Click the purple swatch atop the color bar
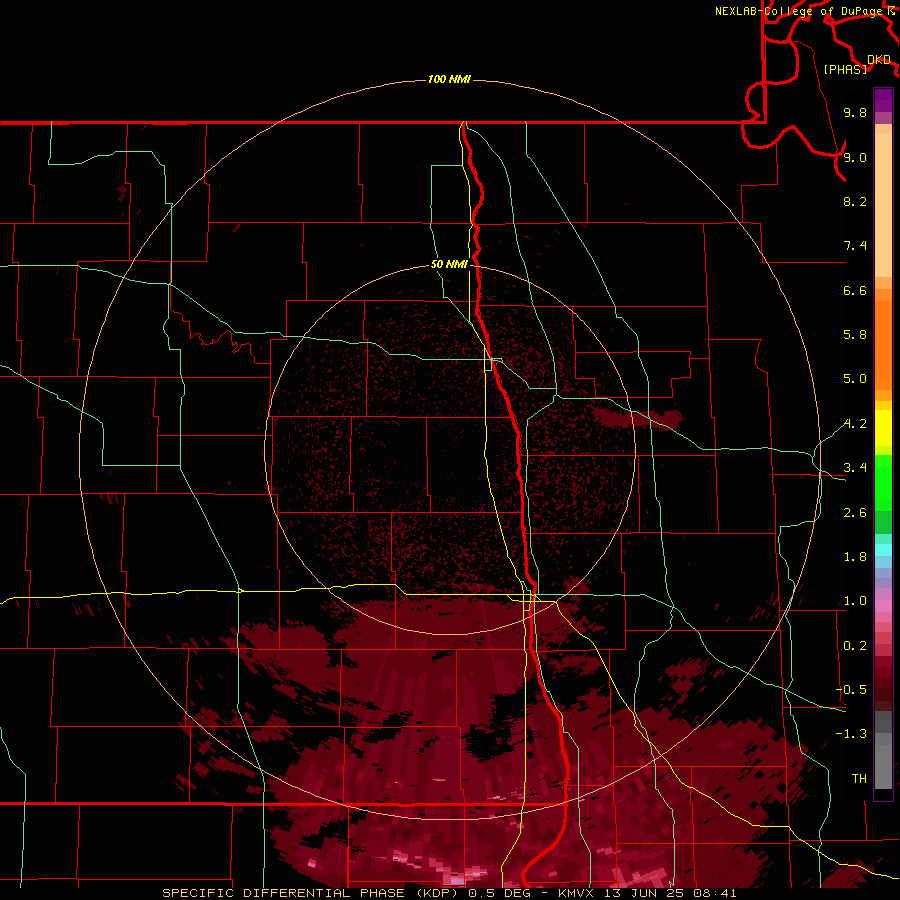Viewport: 900px width, 900px height. coord(883,100)
